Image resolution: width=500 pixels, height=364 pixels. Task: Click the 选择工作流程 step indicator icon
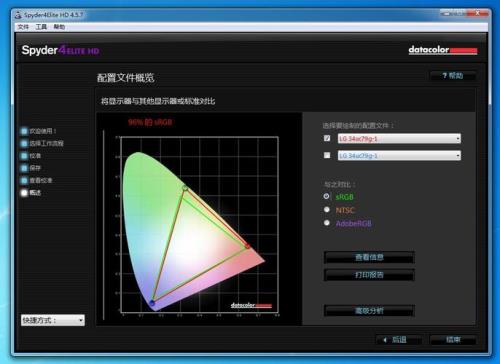[x=24, y=143]
